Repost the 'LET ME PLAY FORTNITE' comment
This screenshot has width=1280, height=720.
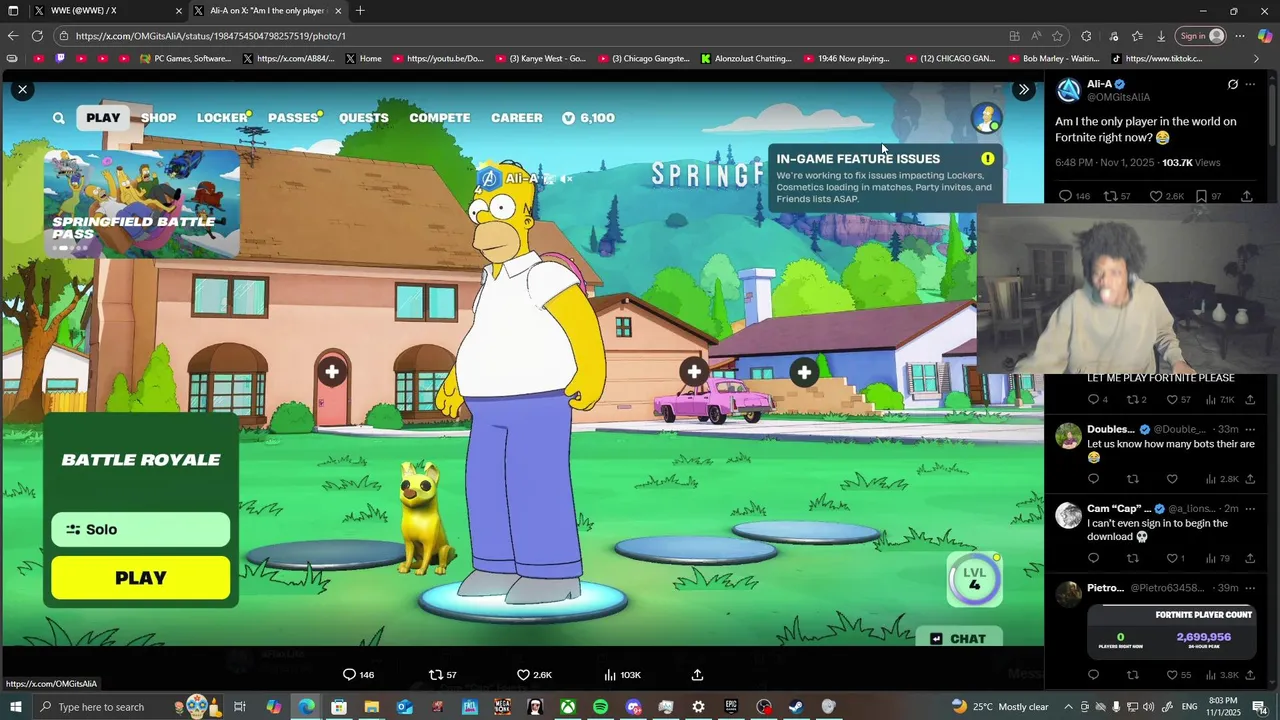pyautogui.click(x=1137, y=400)
